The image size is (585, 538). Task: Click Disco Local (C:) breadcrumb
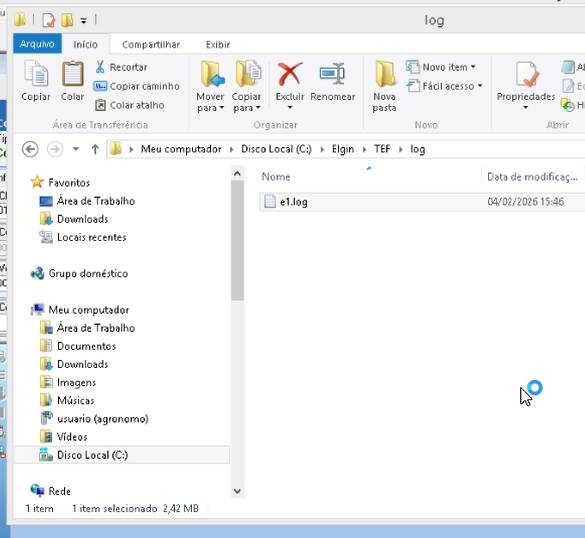click(x=276, y=149)
